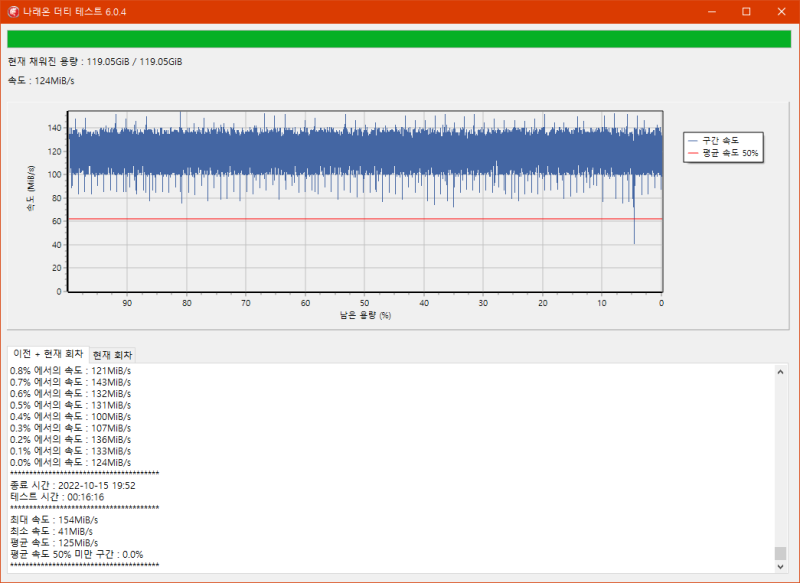The width and height of the screenshot is (800, 583).
Task: Click the '0.7% 에서의 속도 : 143MiB/s' line
Action: 70,383
